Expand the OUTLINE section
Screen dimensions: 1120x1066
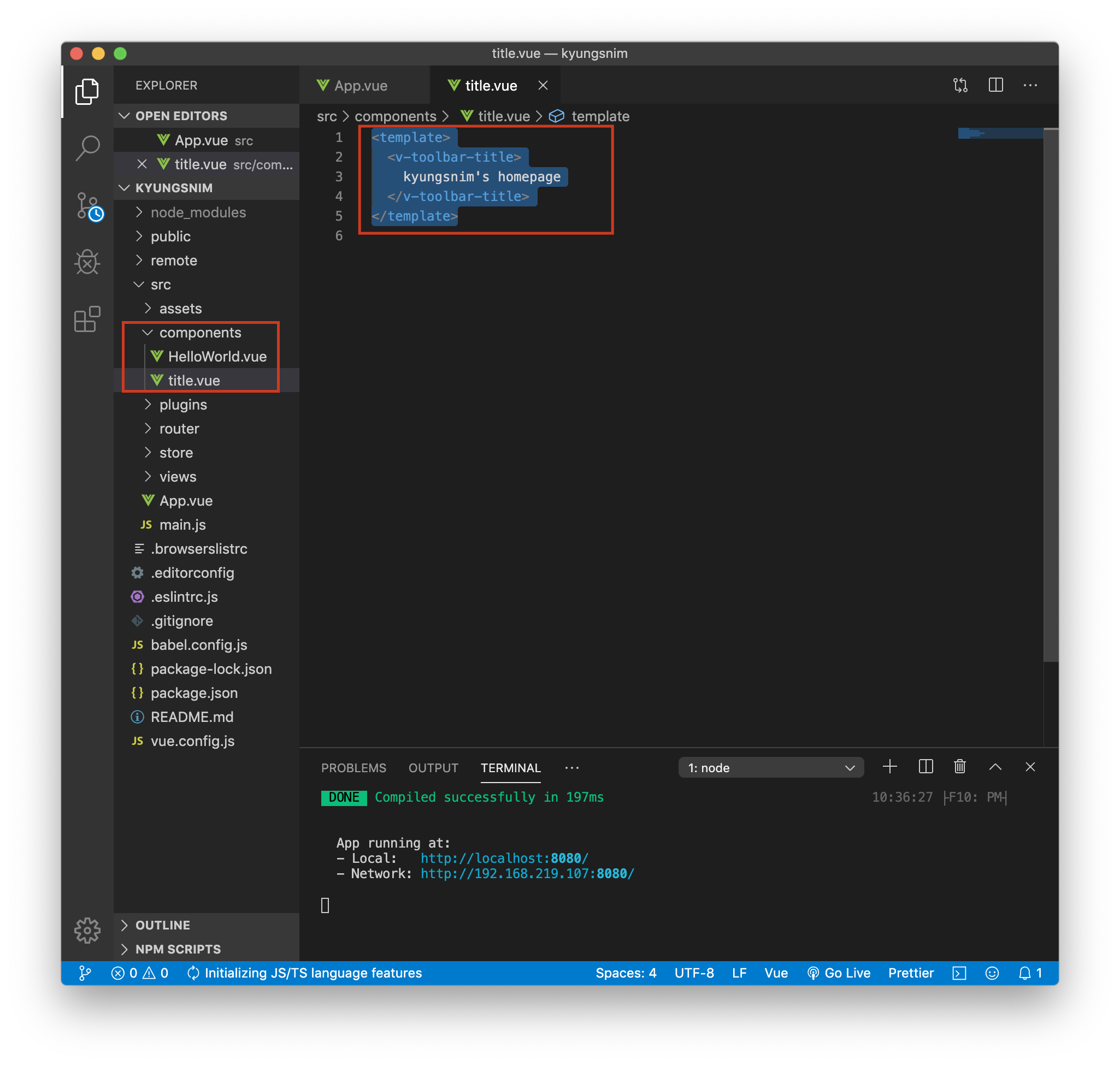pos(163,925)
